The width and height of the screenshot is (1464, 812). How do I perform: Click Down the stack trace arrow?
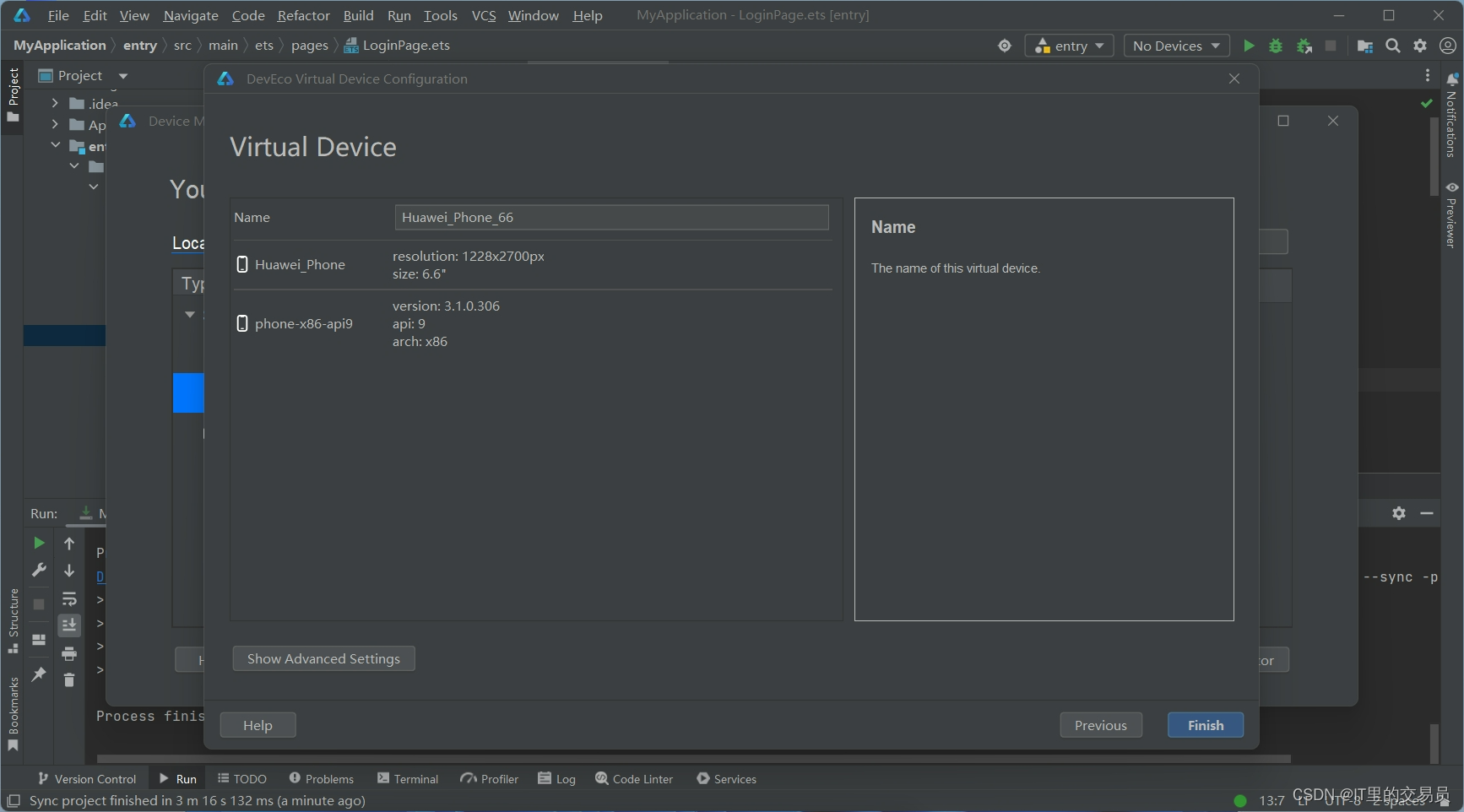coord(69,571)
